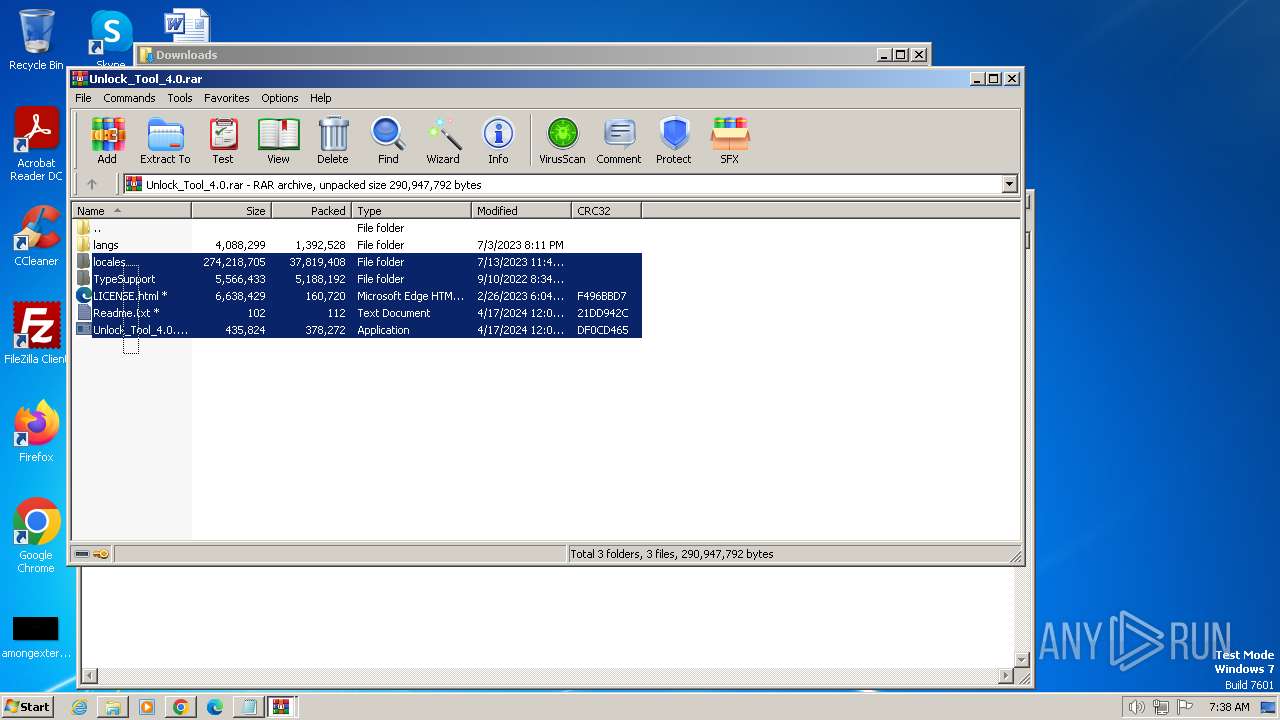Select the Unlock_Tool_4.0 application file
This screenshot has height=720, width=1280.
[x=356, y=330]
